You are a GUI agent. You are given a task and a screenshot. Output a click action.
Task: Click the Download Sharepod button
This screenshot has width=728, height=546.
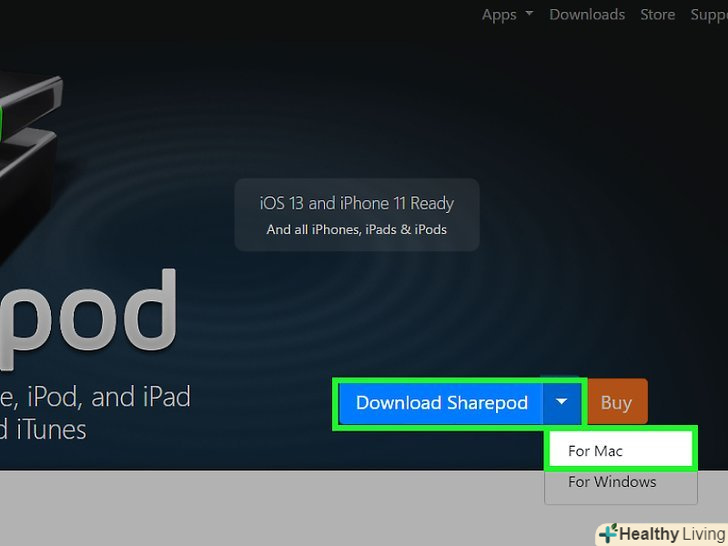click(x=441, y=403)
